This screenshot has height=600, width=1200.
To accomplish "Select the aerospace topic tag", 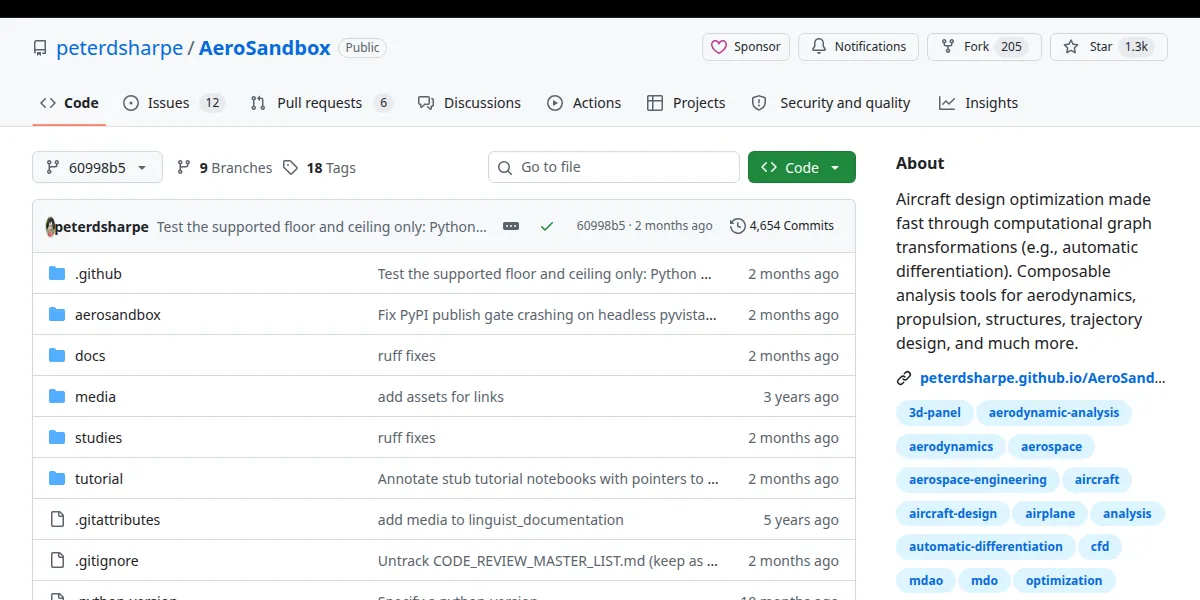I will pos(1052,447).
